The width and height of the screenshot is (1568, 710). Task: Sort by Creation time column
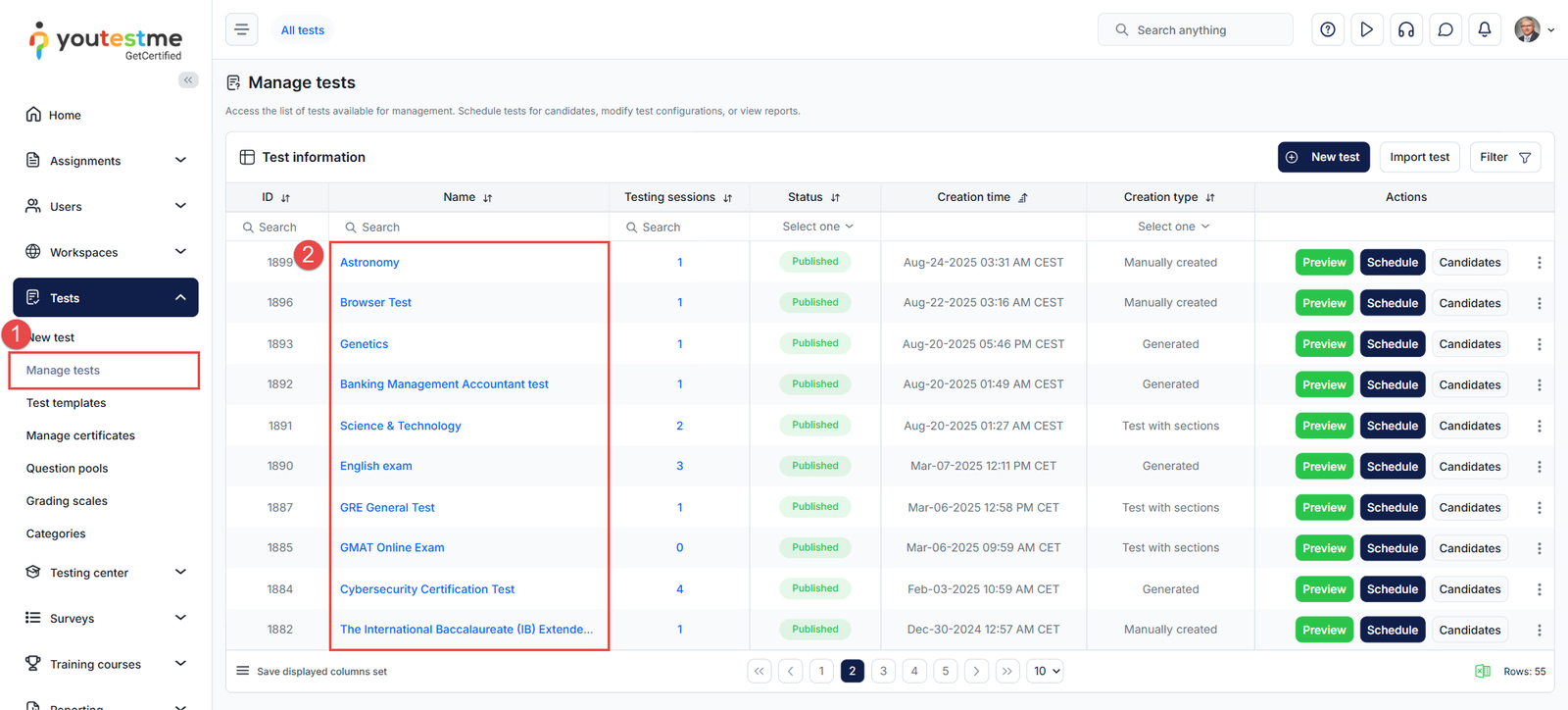[x=1022, y=198]
